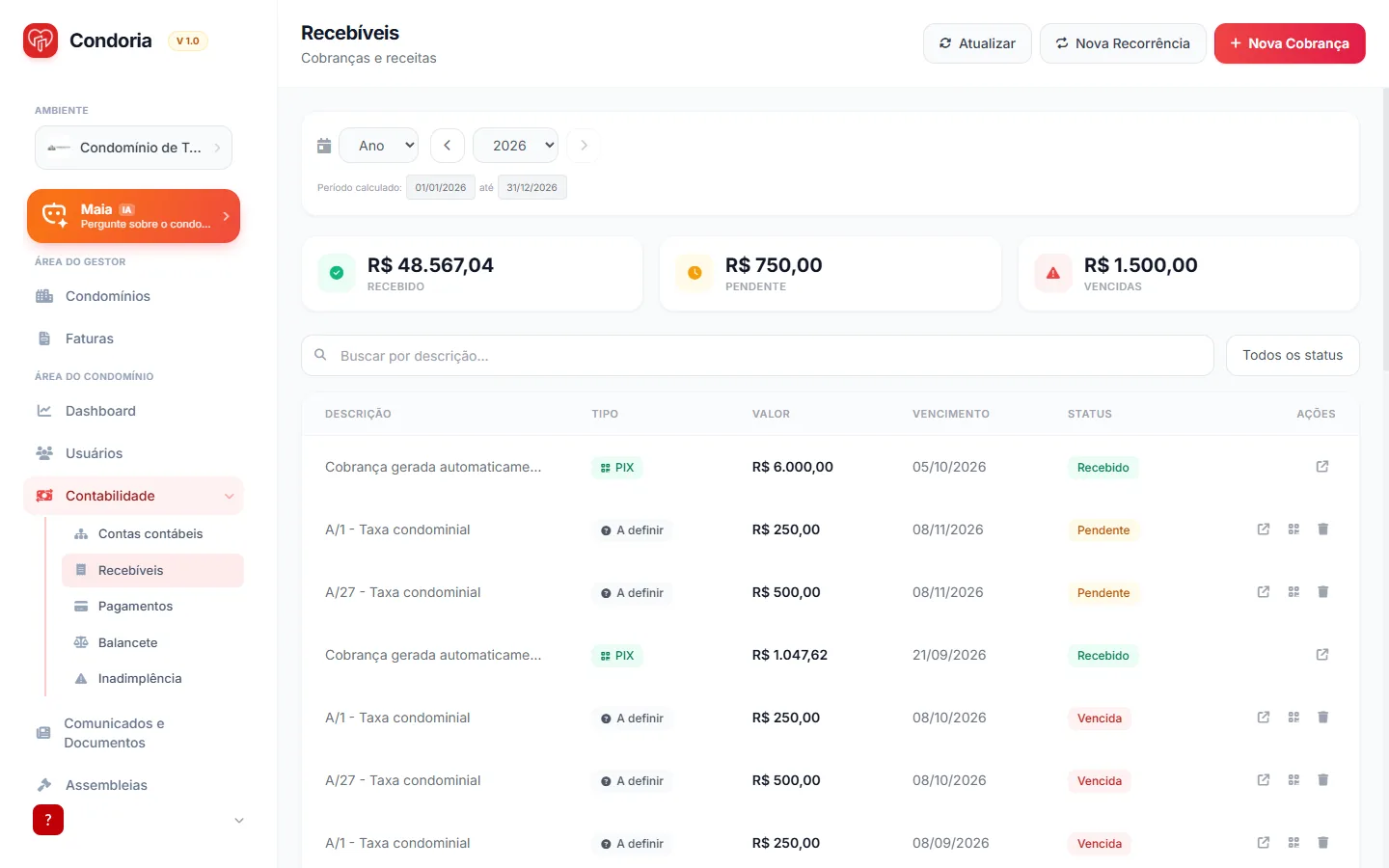Click the 31/12/2026 end date field
The image size is (1389, 868).
pos(532,187)
